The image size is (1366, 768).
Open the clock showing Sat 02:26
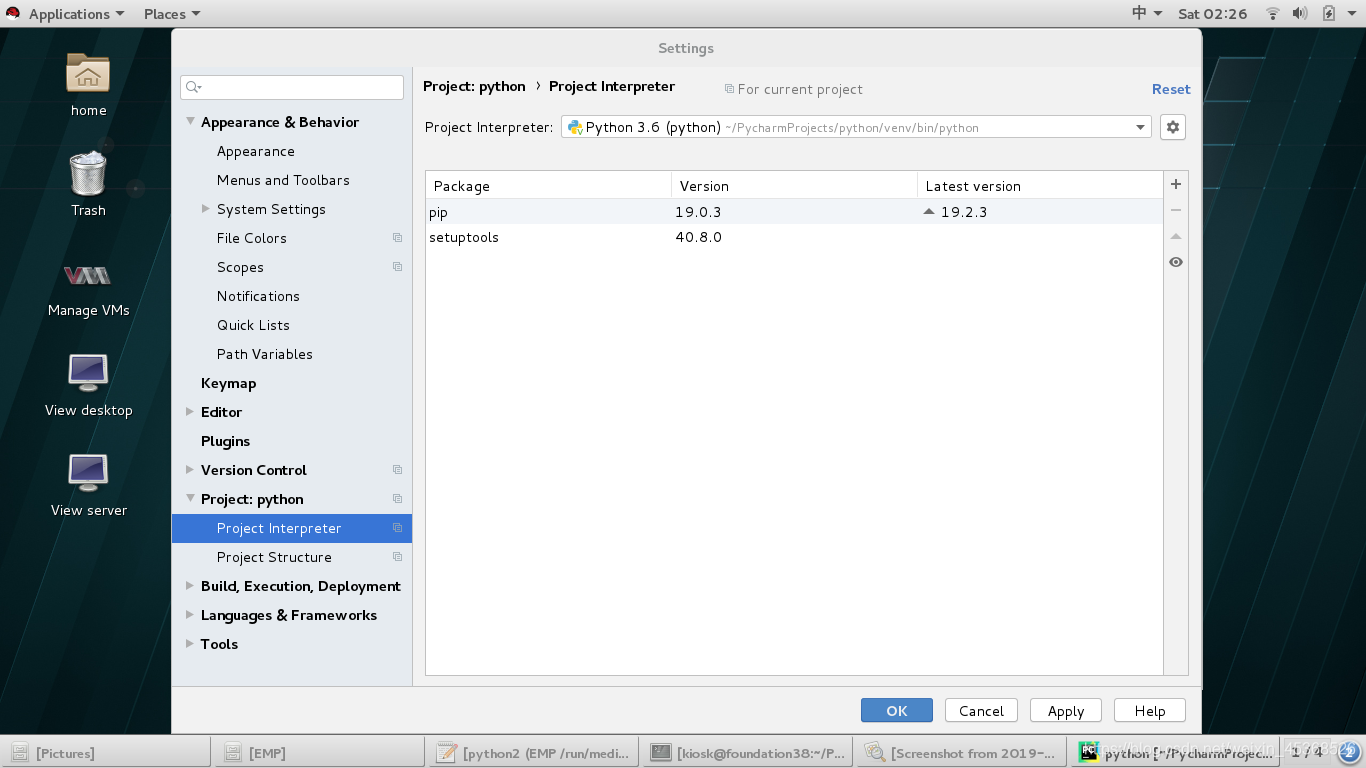[x=1212, y=13]
